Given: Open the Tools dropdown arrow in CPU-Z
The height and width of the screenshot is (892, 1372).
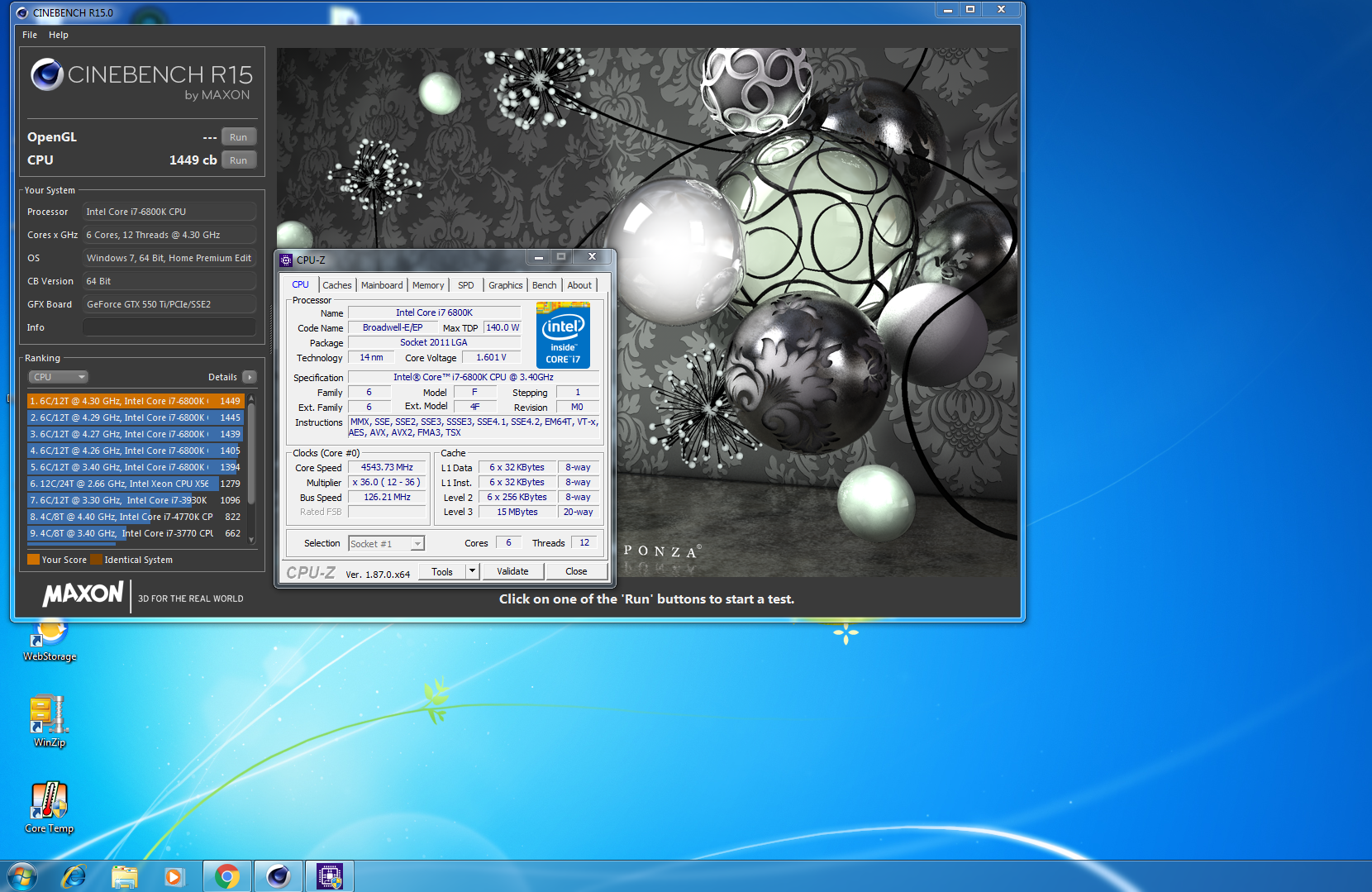Looking at the screenshot, I should tap(472, 571).
